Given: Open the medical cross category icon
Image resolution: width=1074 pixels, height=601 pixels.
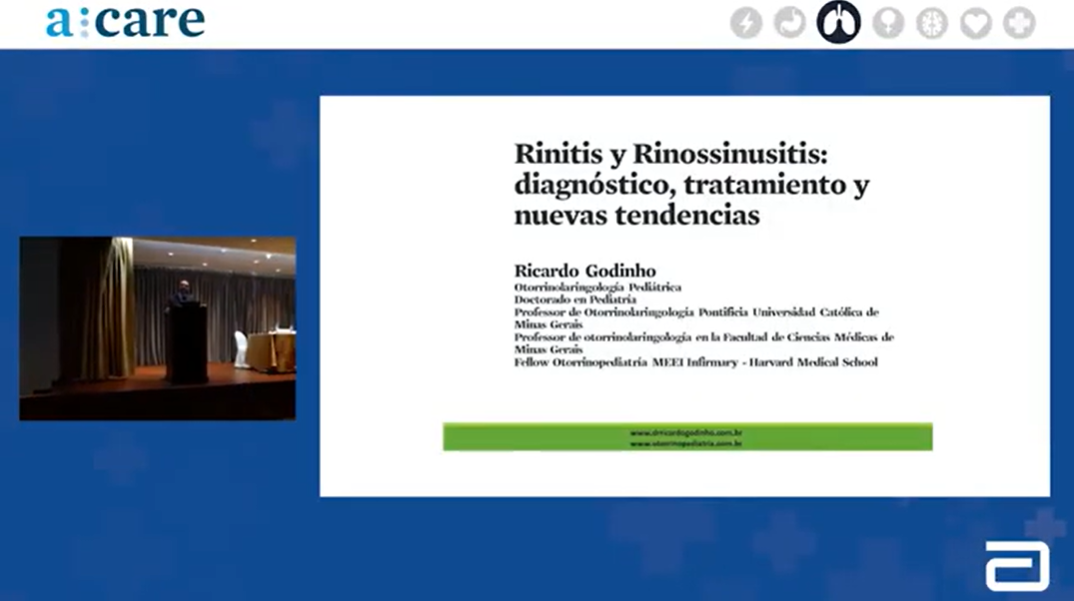Looking at the screenshot, I should (x=1019, y=23).
